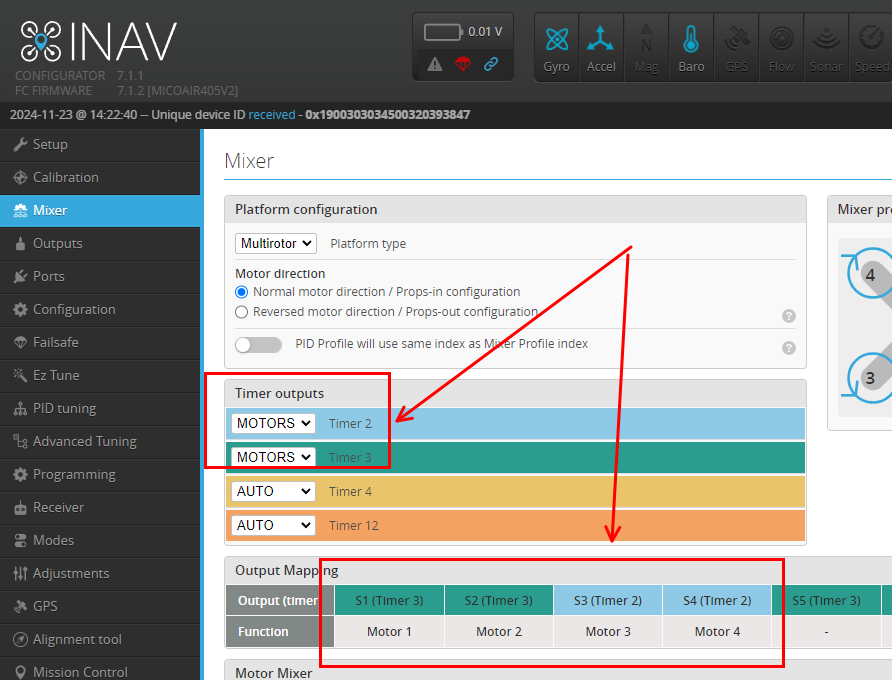
Task: Click the Speed sensor icon
Action: (x=872, y=49)
